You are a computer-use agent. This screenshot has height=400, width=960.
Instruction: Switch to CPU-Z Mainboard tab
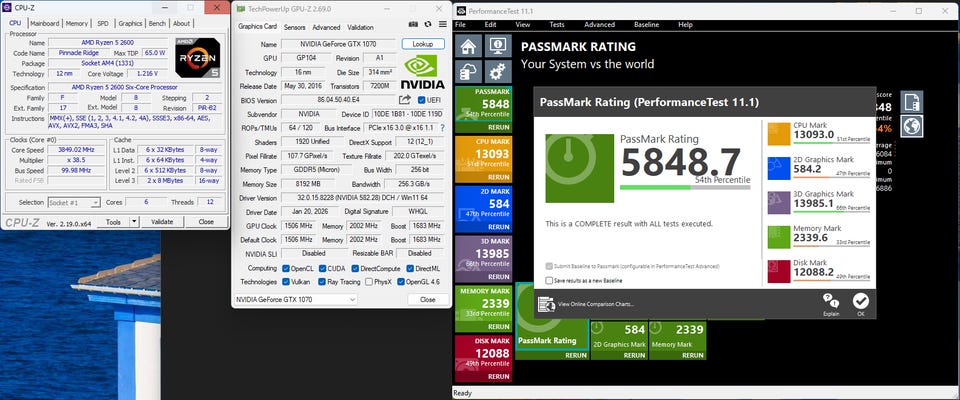45,23
